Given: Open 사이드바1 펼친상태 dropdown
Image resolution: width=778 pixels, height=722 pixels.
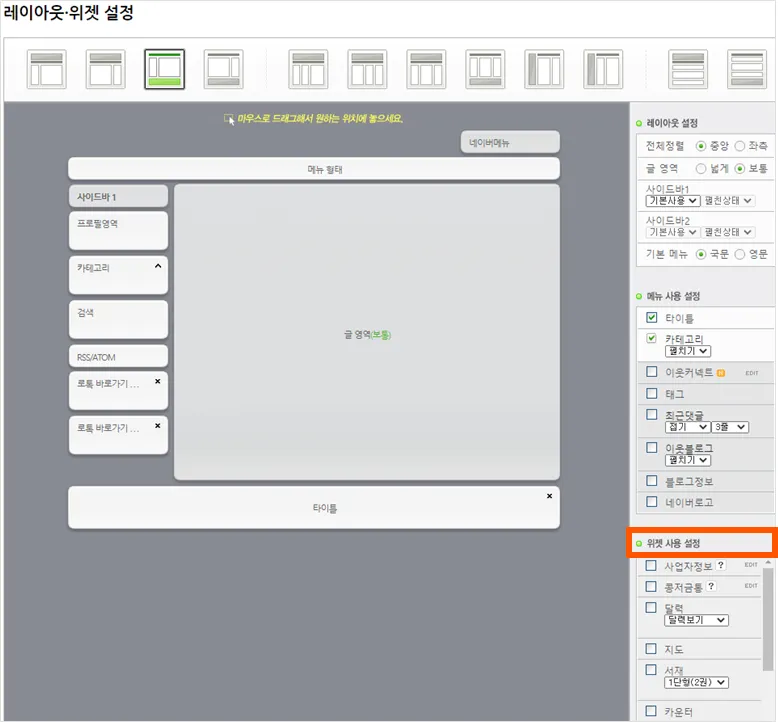Looking at the screenshot, I should 728,200.
